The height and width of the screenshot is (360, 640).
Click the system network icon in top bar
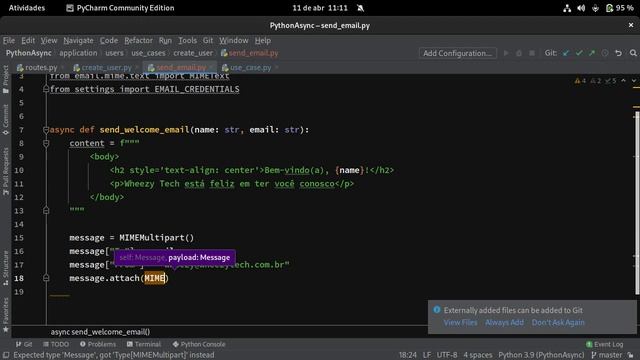(567, 8)
